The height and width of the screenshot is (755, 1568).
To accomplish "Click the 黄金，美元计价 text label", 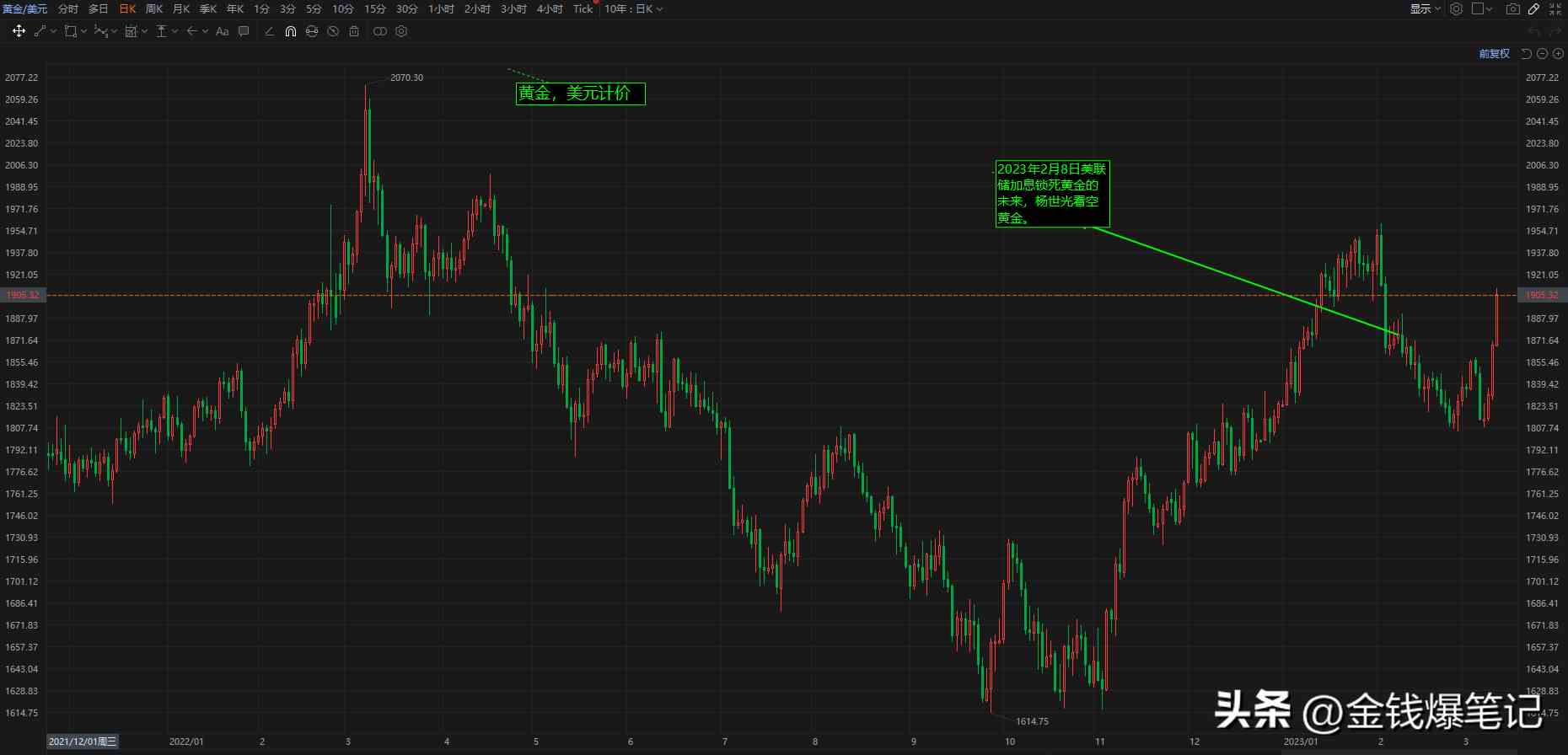I will pyautogui.click(x=580, y=94).
